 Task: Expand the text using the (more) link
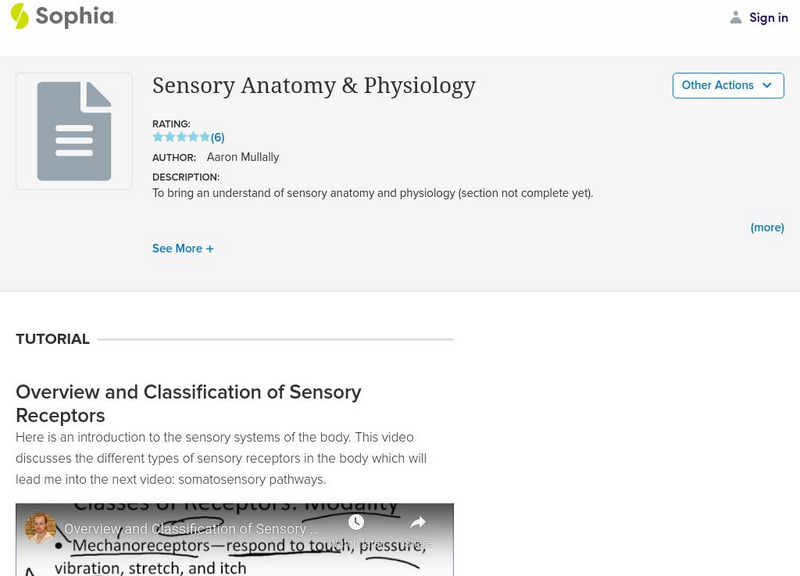point(765,227)
